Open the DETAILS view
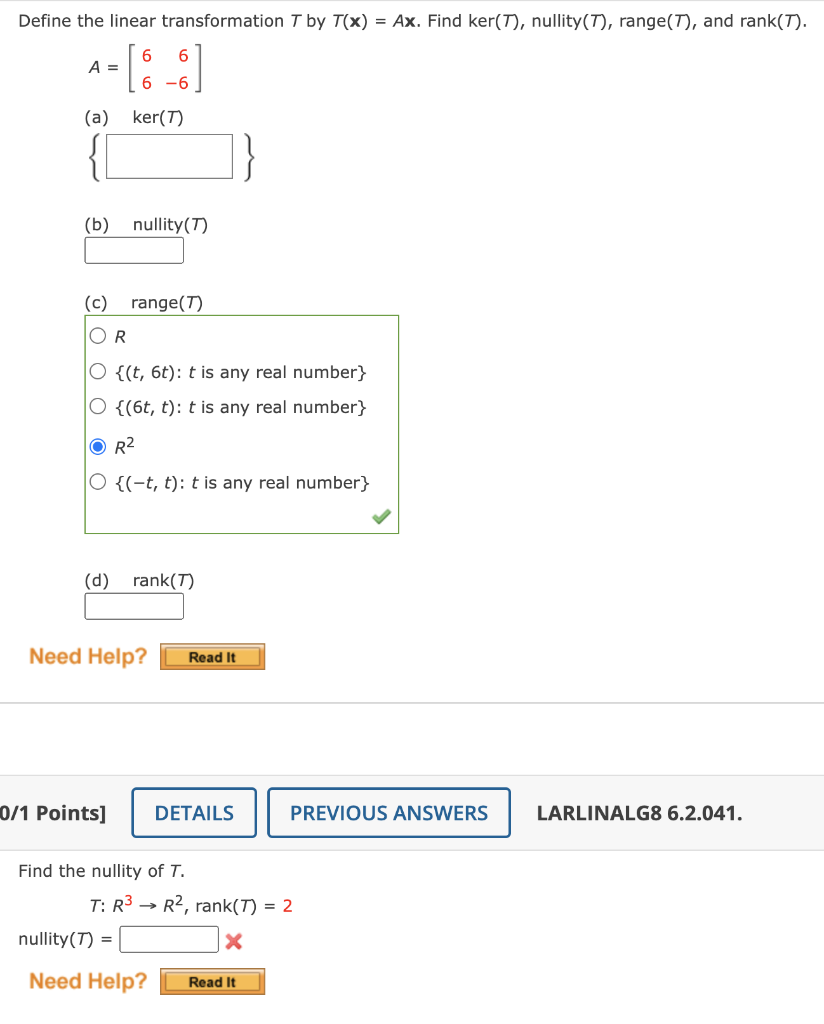The image size is (824, 1024). (193, 812)
